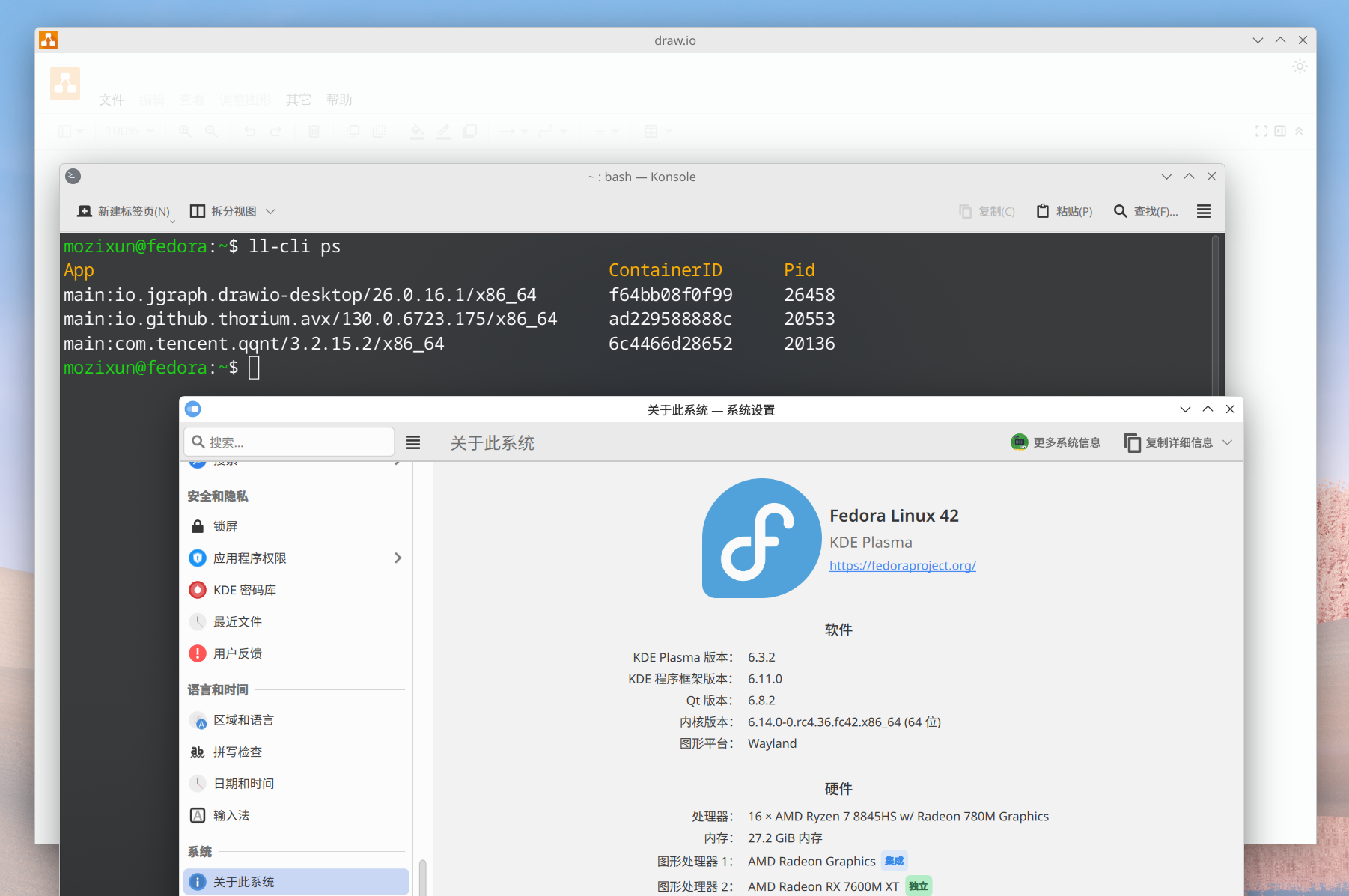Select Region & Language (区域和语言) item

[296, 720]
